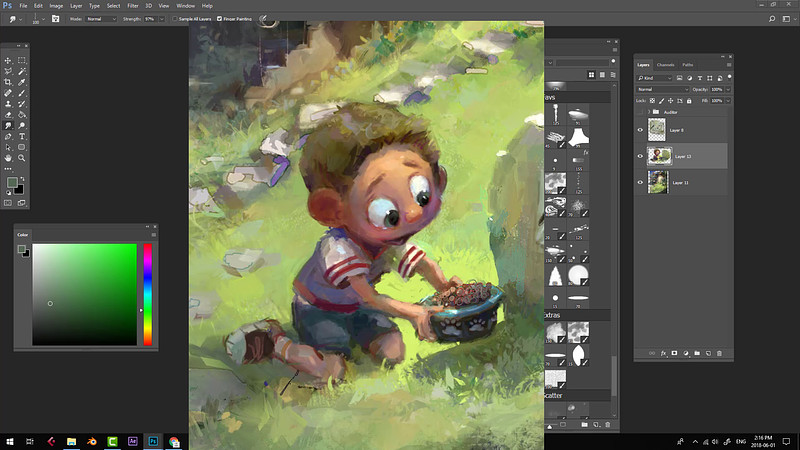
Task: Open the smudge Mode dropdown set to Normal
Action: (101, 19)
